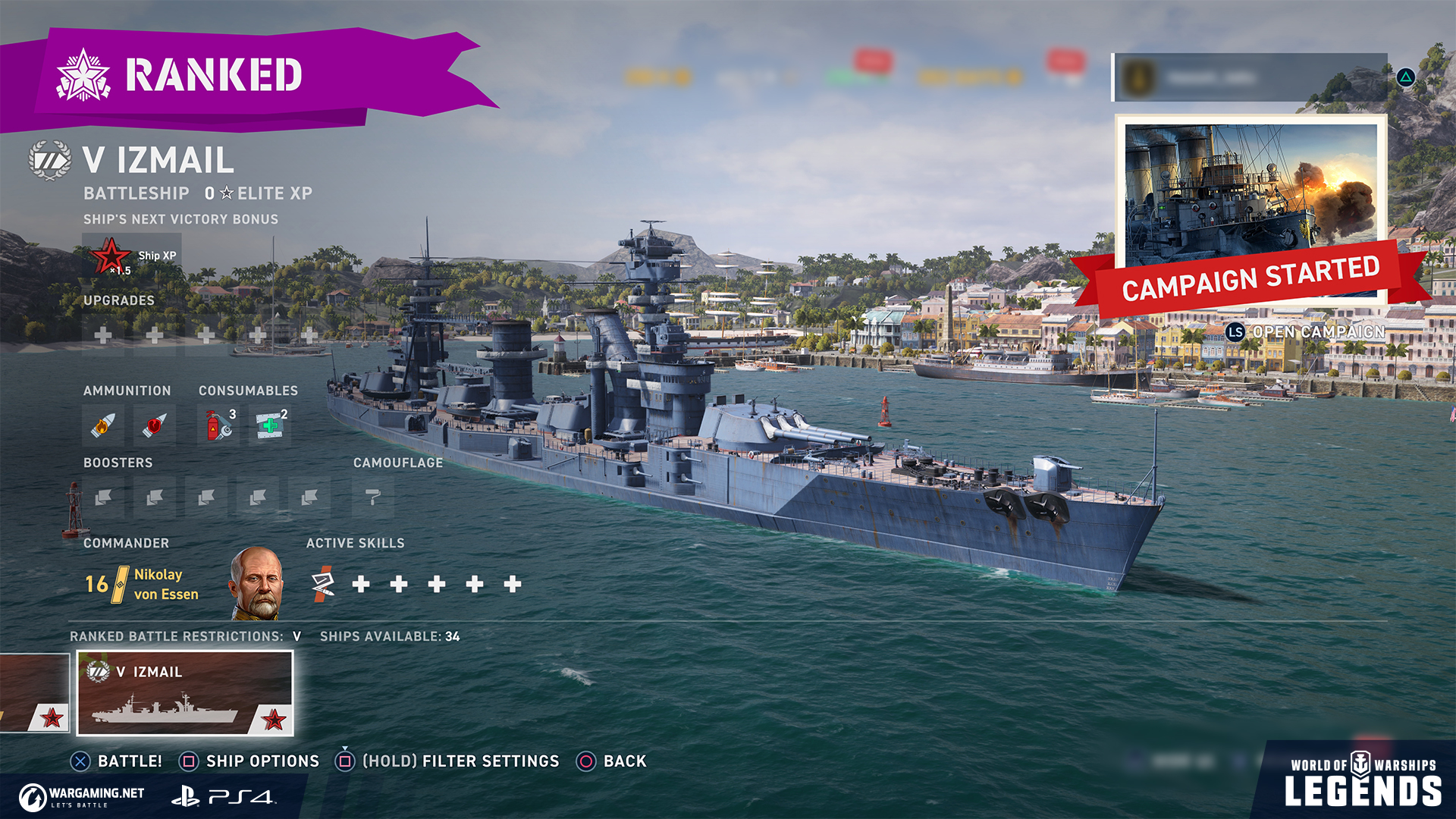Open the first empty booster flag slot
The image size is (1456, 819).
(103, 497)
